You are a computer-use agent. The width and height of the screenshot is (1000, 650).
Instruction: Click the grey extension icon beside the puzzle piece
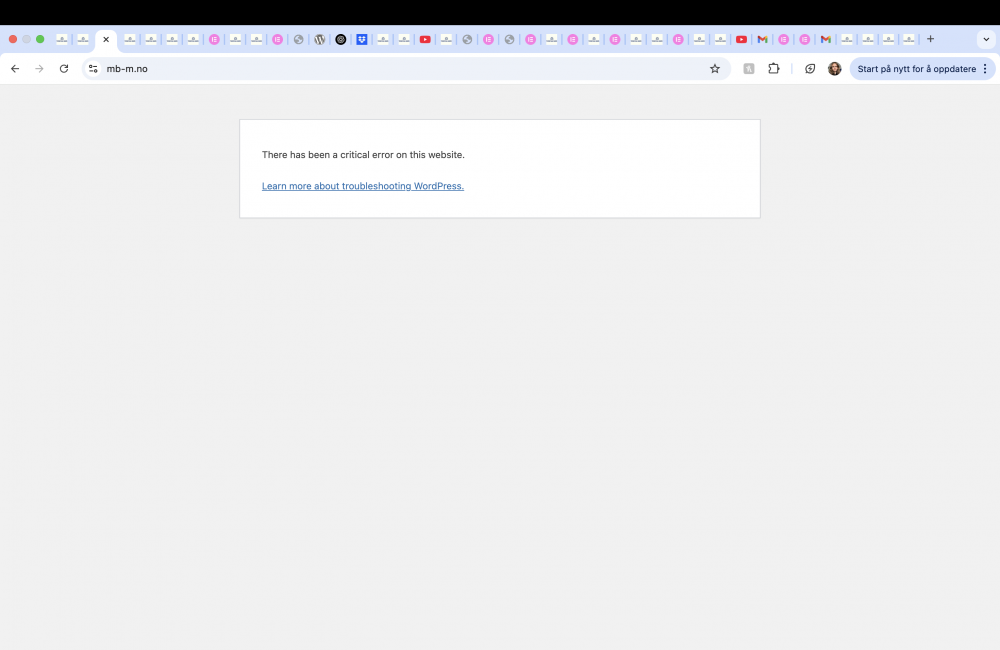(x=749, y=69)
